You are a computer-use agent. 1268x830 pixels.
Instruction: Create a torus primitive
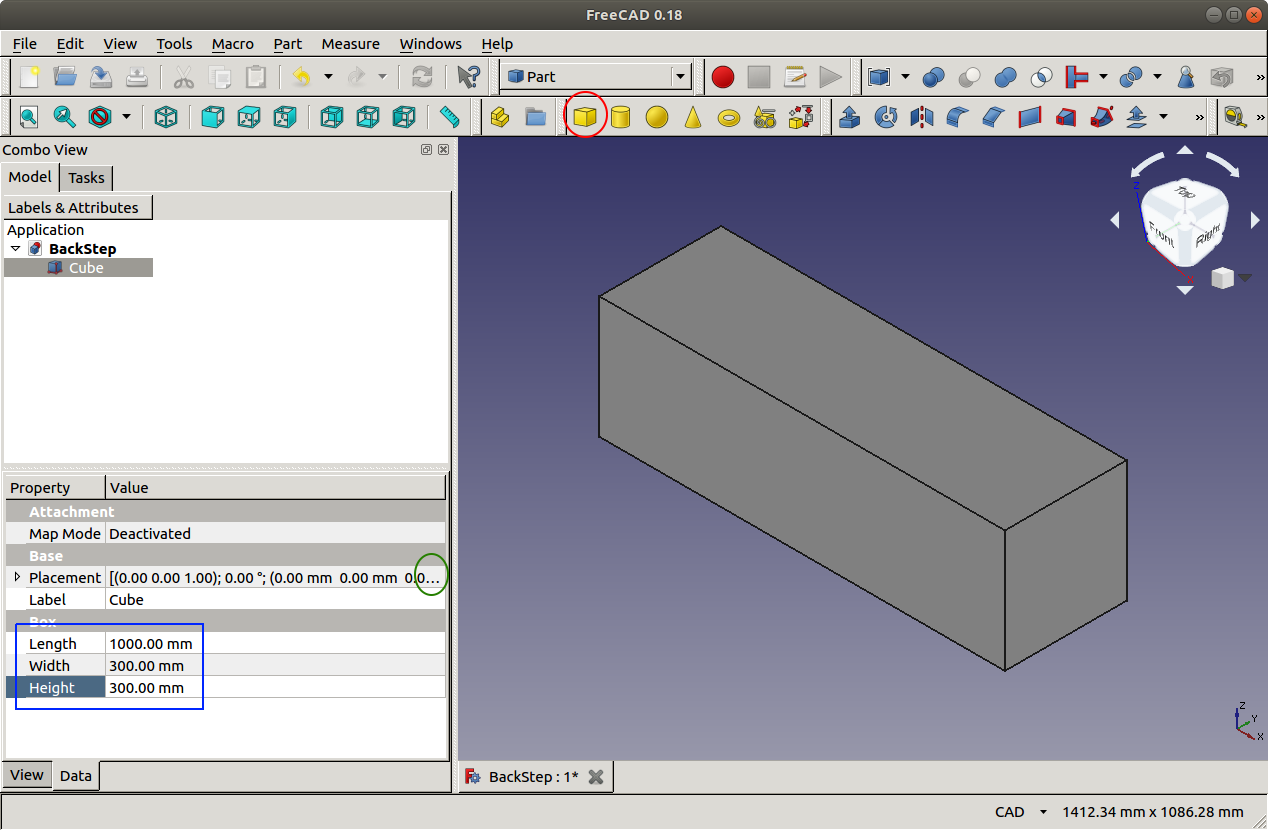(729, 117)
